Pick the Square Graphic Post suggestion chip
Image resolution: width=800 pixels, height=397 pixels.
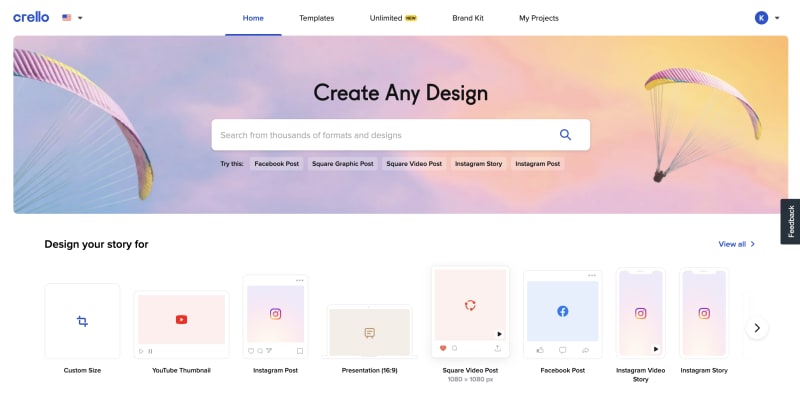[343, 164]
